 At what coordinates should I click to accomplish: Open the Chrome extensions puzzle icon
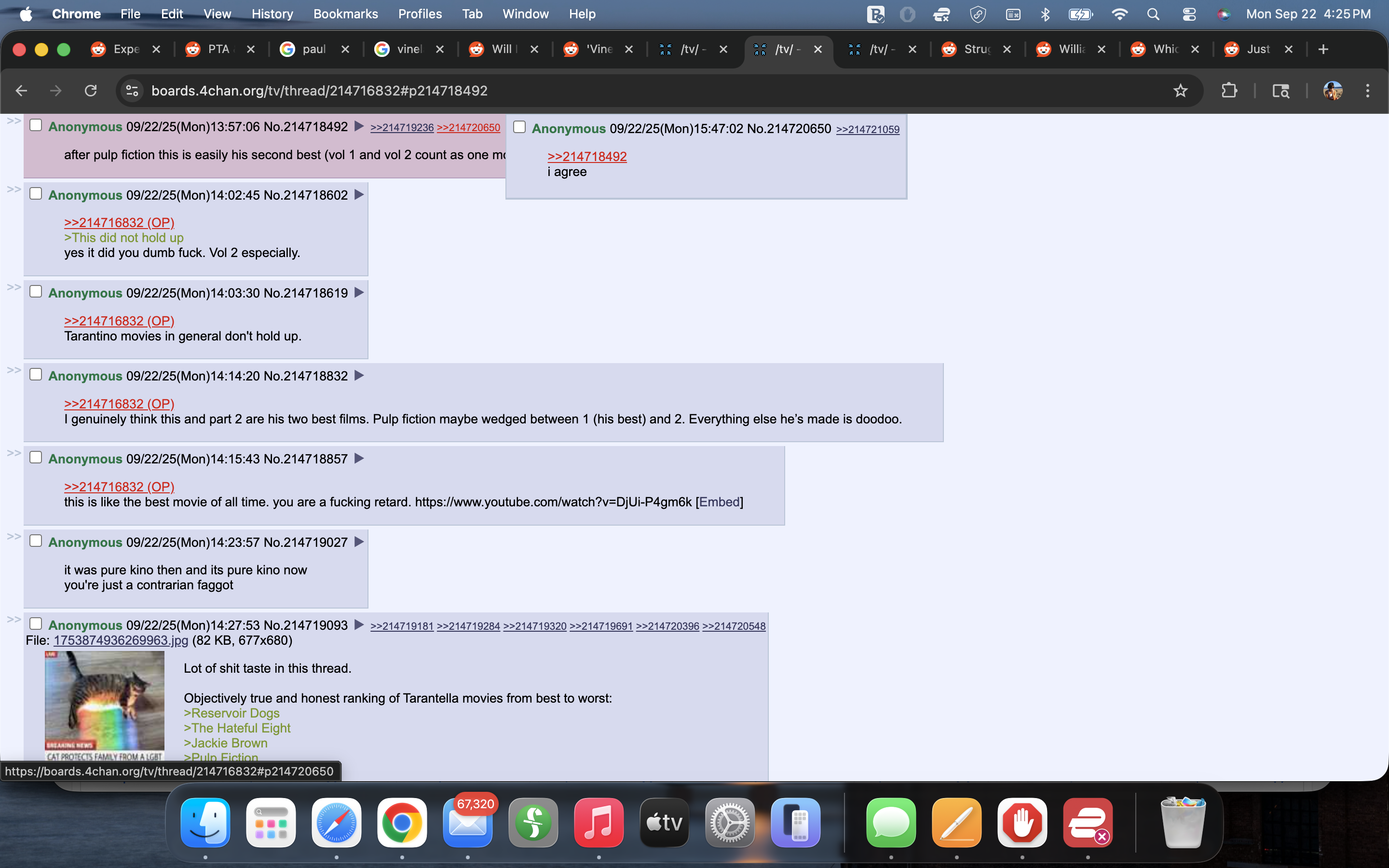1229,91
